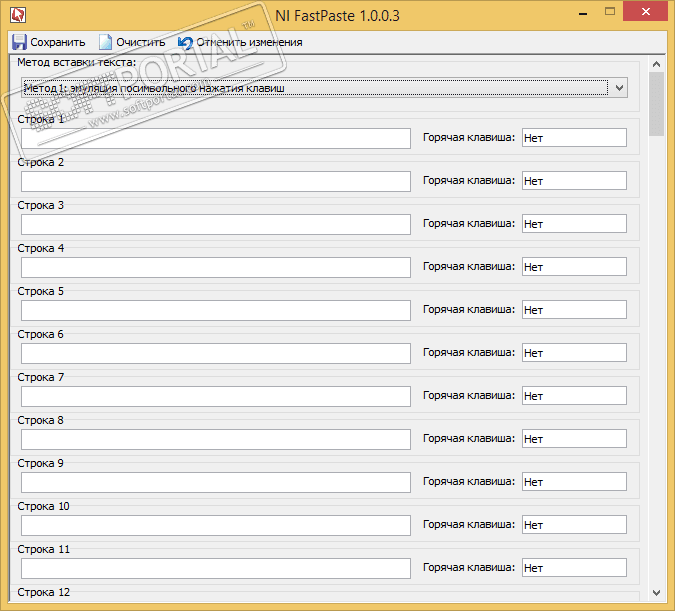Click the Строка 12 label
The image size is (675, 611).
[43, 592]
